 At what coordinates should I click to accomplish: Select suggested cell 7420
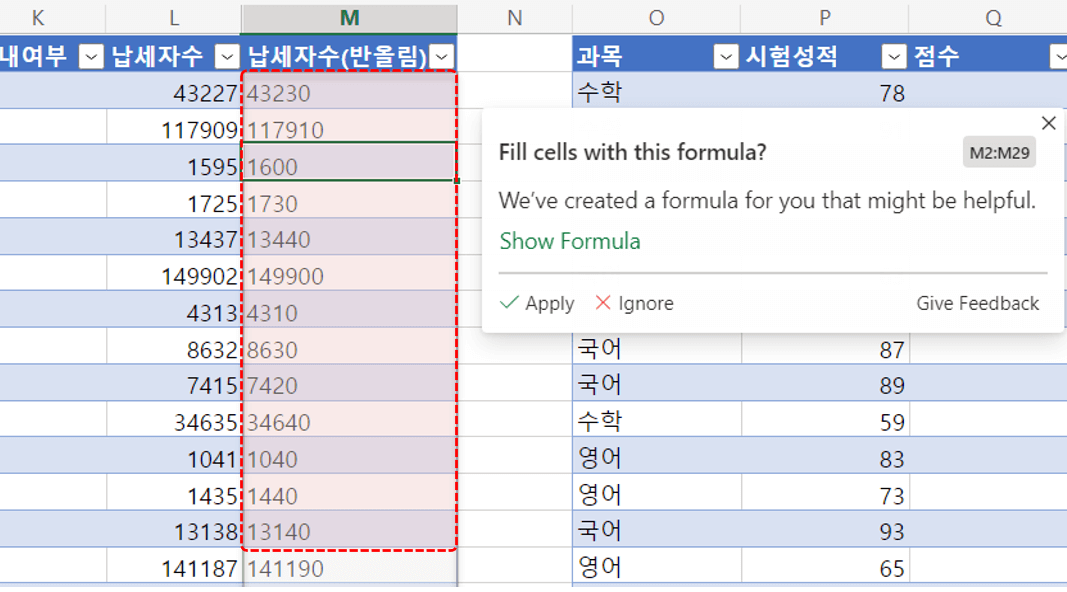point(349,383)
